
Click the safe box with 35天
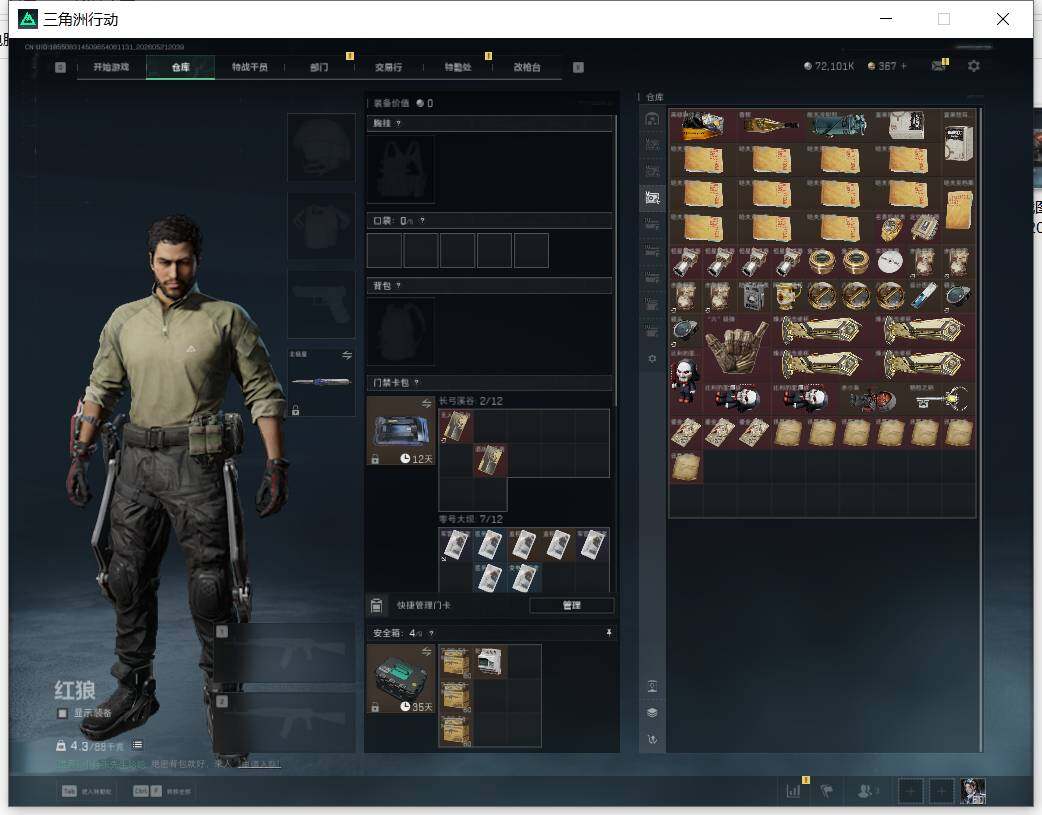coord(401,679)
